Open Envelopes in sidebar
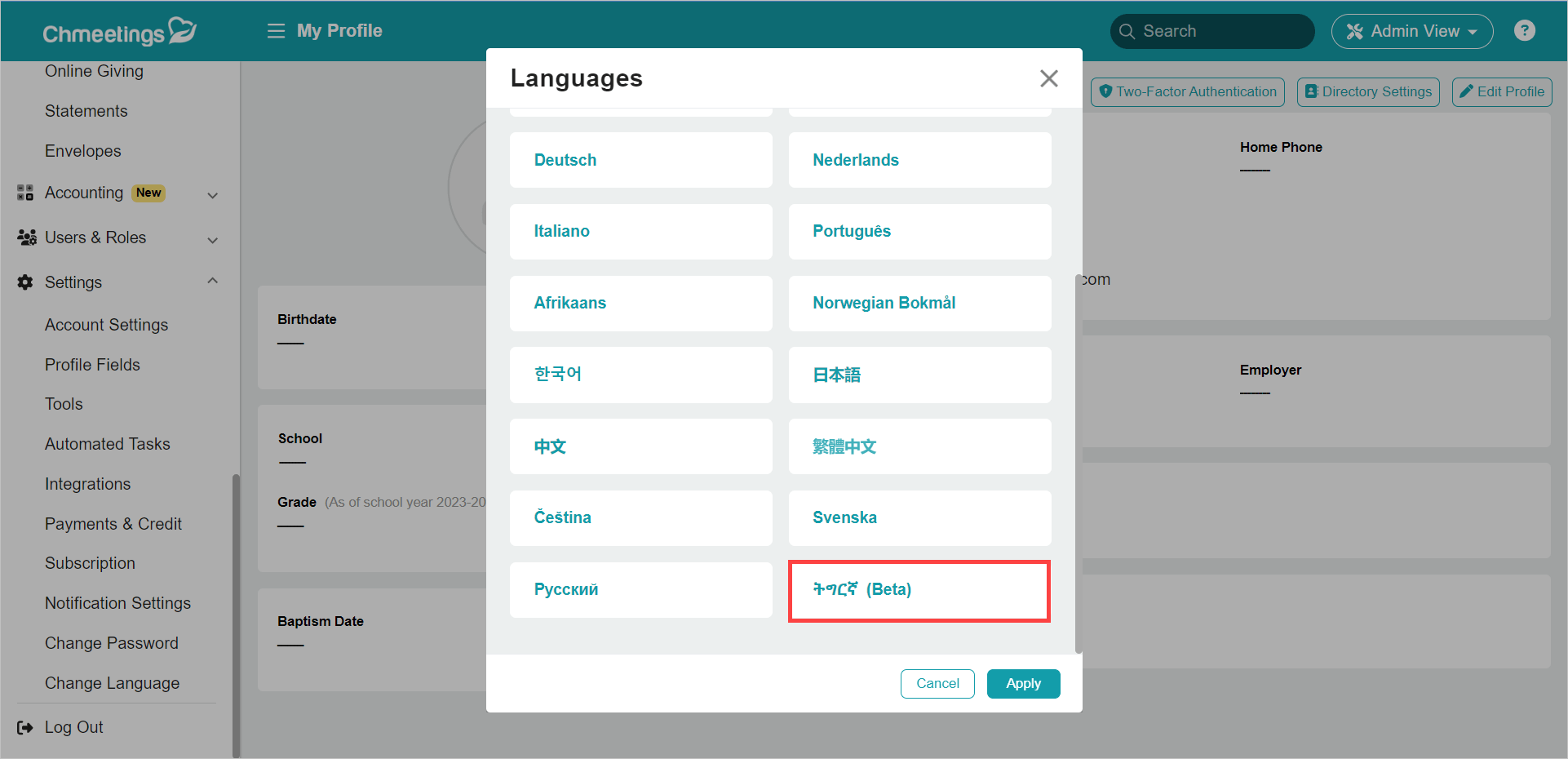The height and width of the screenshot is (759, 1568). pos(82,151)
